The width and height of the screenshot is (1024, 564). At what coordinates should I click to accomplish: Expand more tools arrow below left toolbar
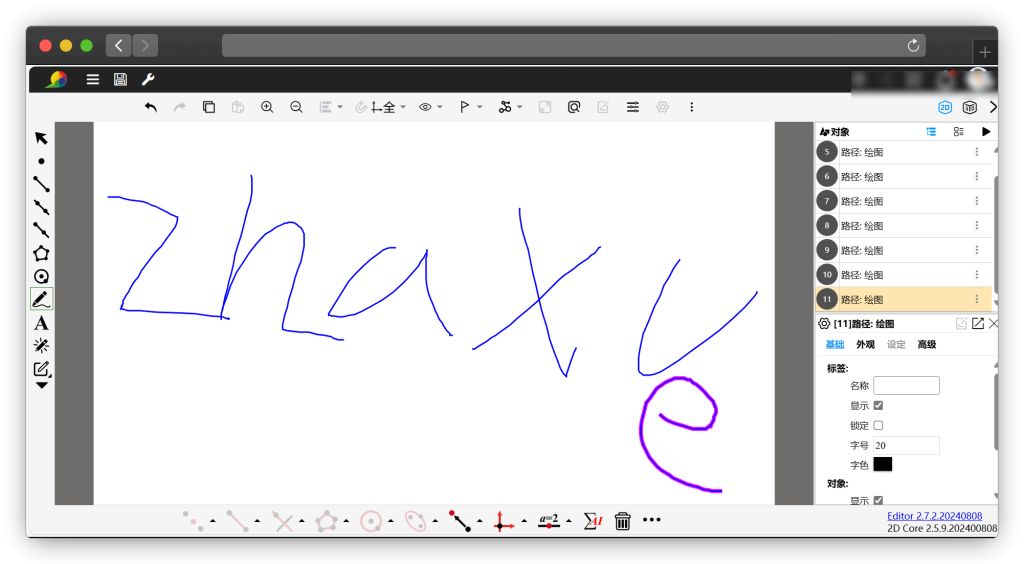coord(41,385)
